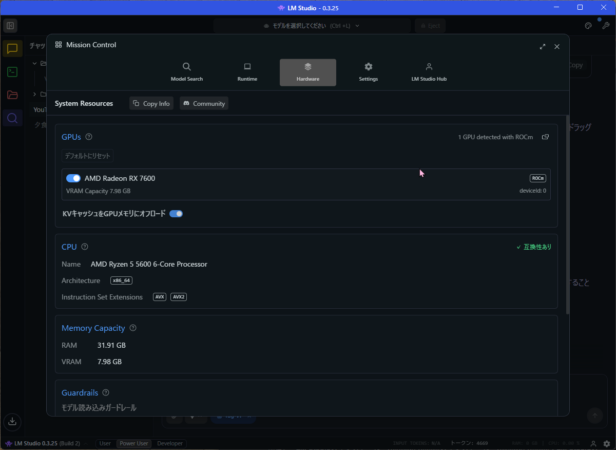
Task: Click the token count label in the status bar
Action: [469, 443]
